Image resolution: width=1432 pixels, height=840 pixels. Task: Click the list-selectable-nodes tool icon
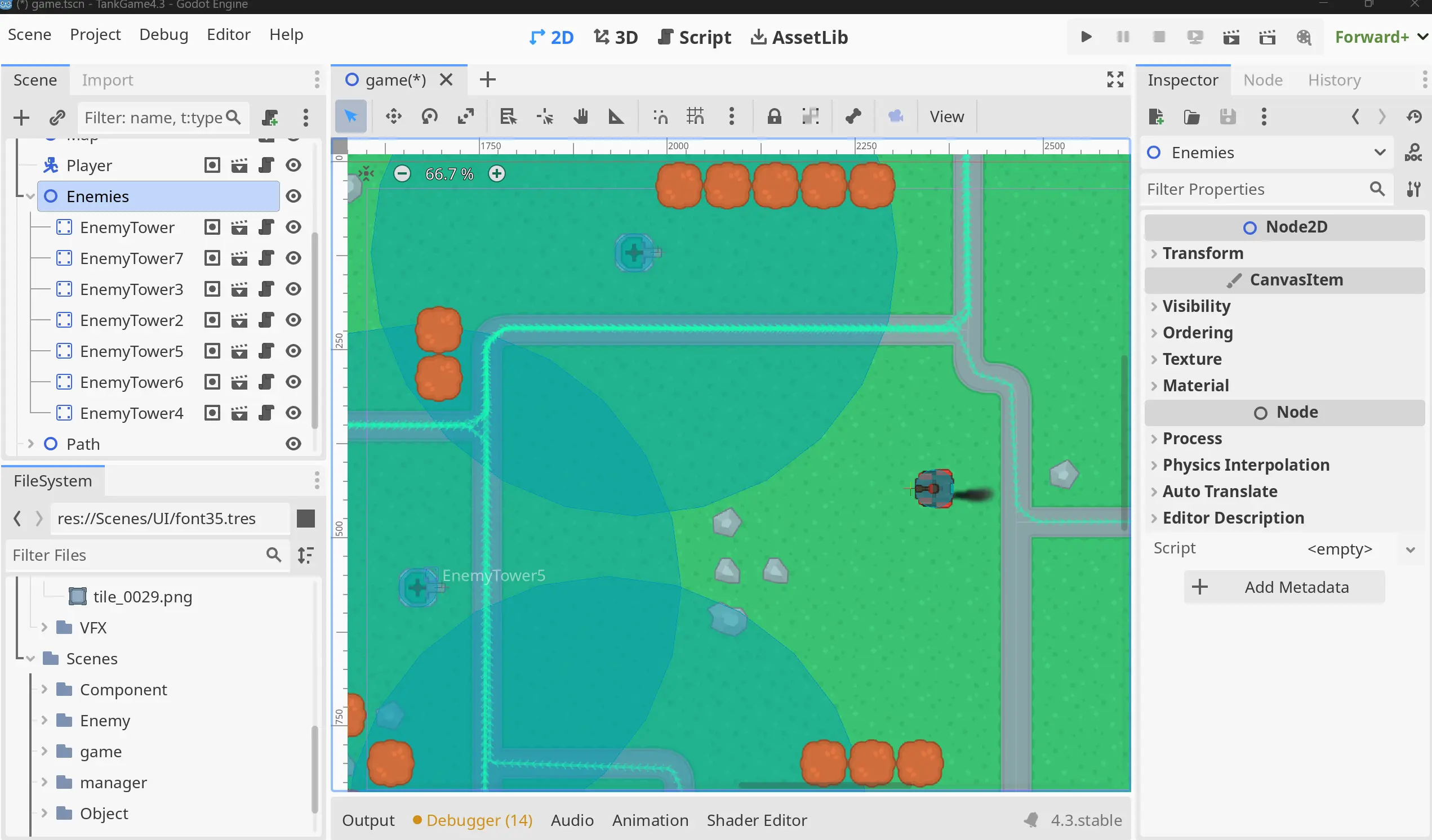click(508, 117)
